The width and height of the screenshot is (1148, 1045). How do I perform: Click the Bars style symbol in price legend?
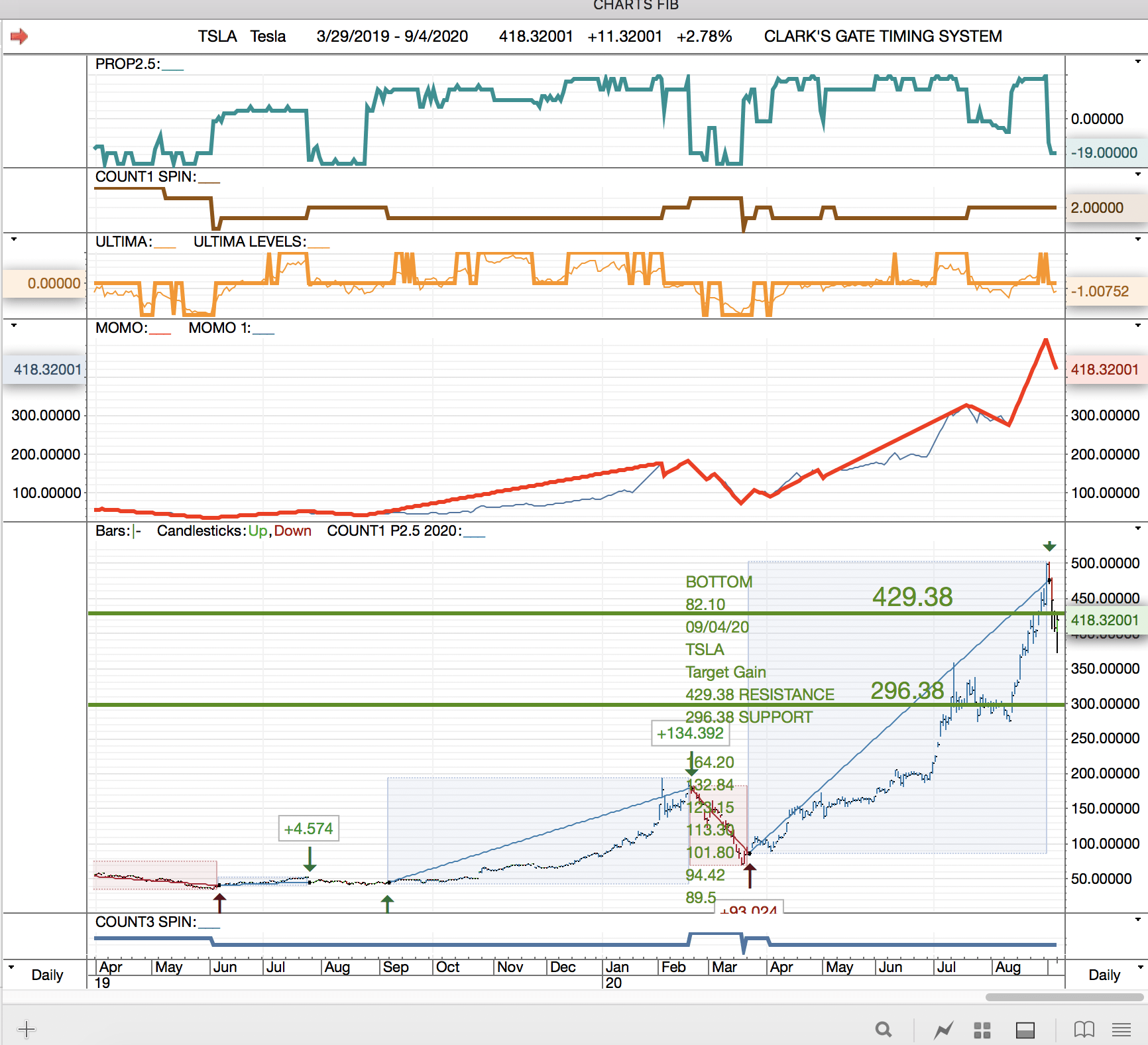(137, 531)
